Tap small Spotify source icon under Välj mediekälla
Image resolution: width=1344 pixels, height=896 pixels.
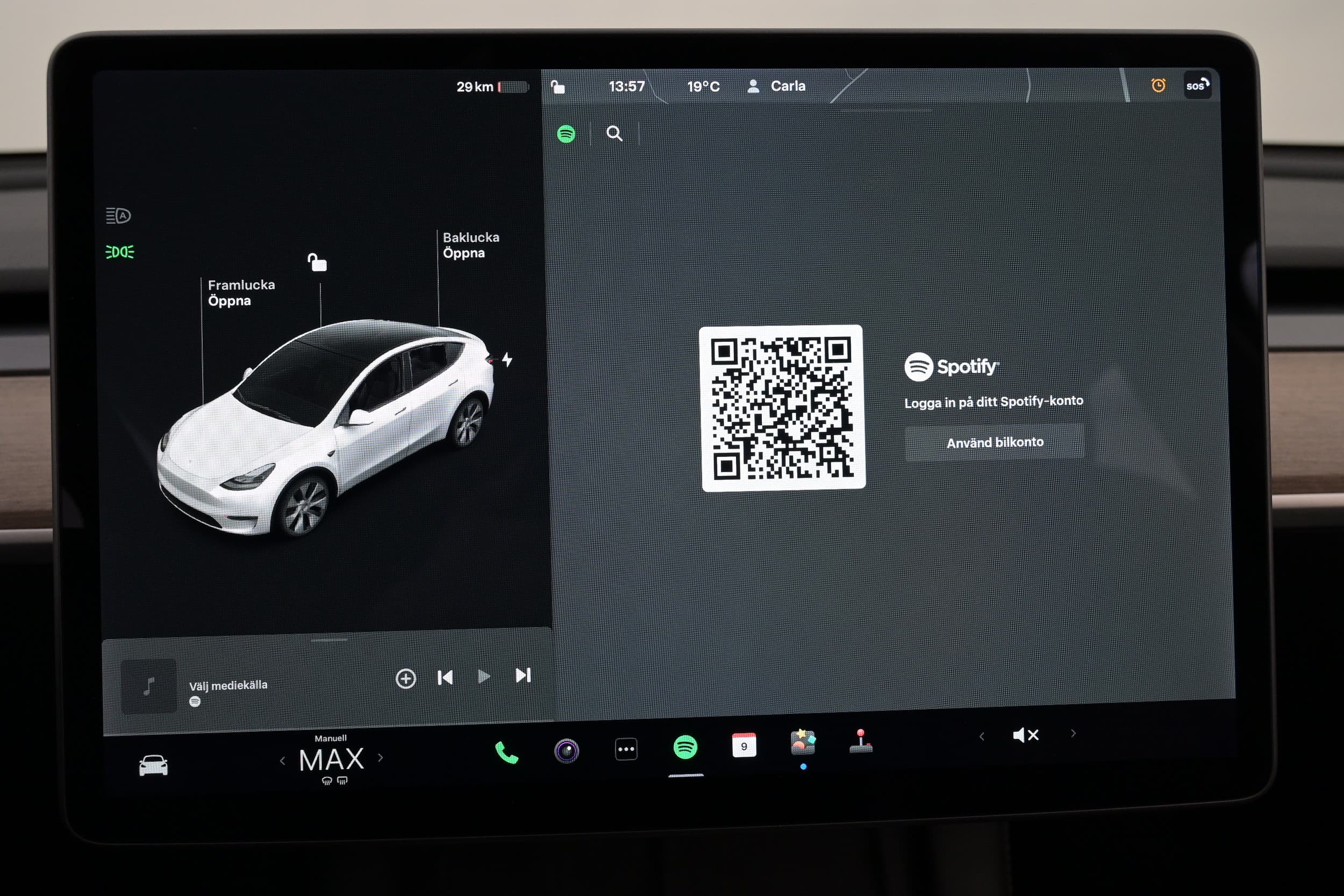tap(195, 702)
